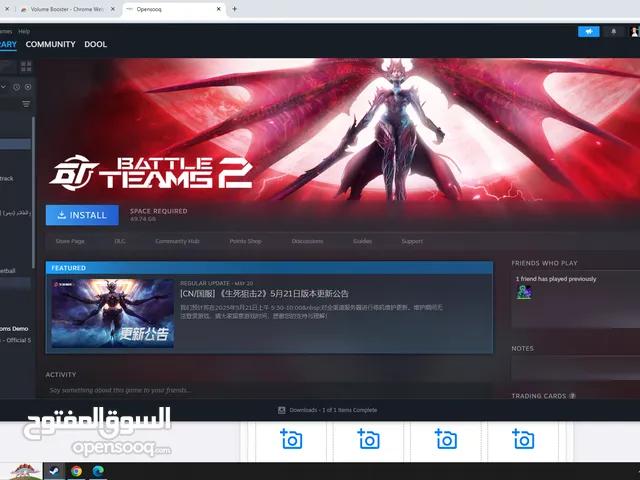Open the Support link
Image resolution: width=640 pixels, height=480 pixels.
pos(412,241)
